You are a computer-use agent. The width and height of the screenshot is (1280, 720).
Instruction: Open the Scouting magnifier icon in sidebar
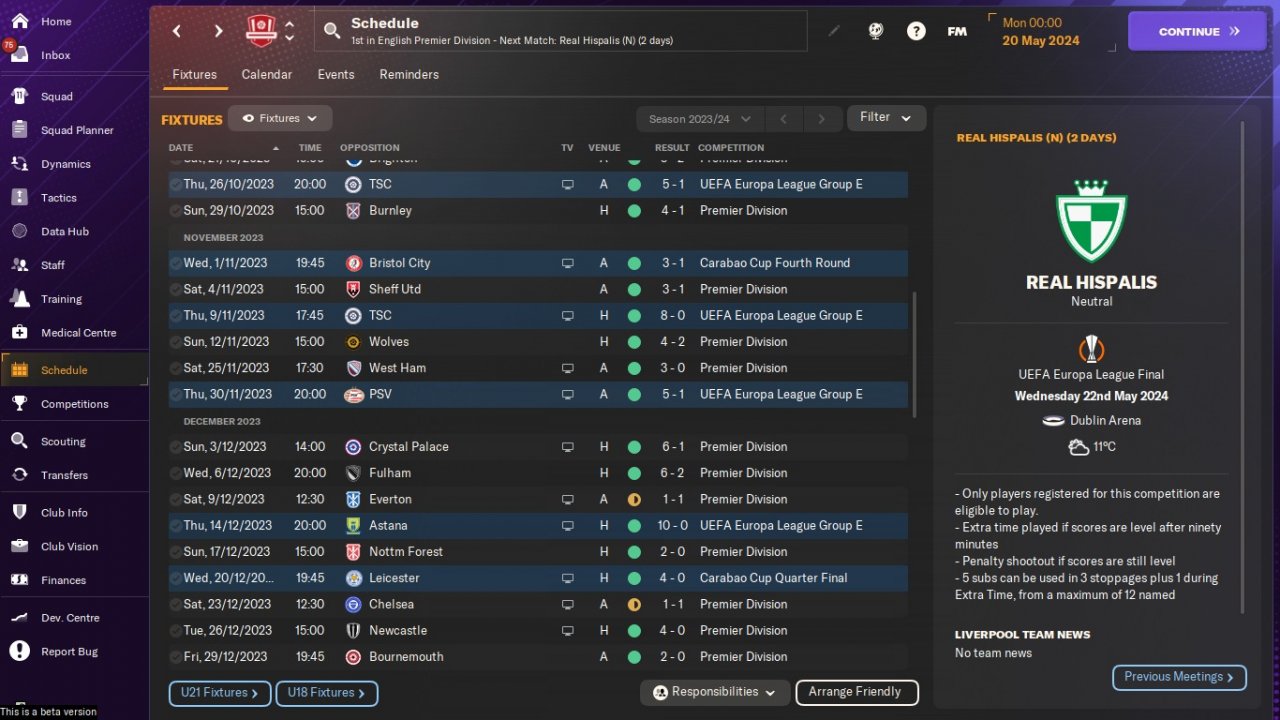[19, 441]
